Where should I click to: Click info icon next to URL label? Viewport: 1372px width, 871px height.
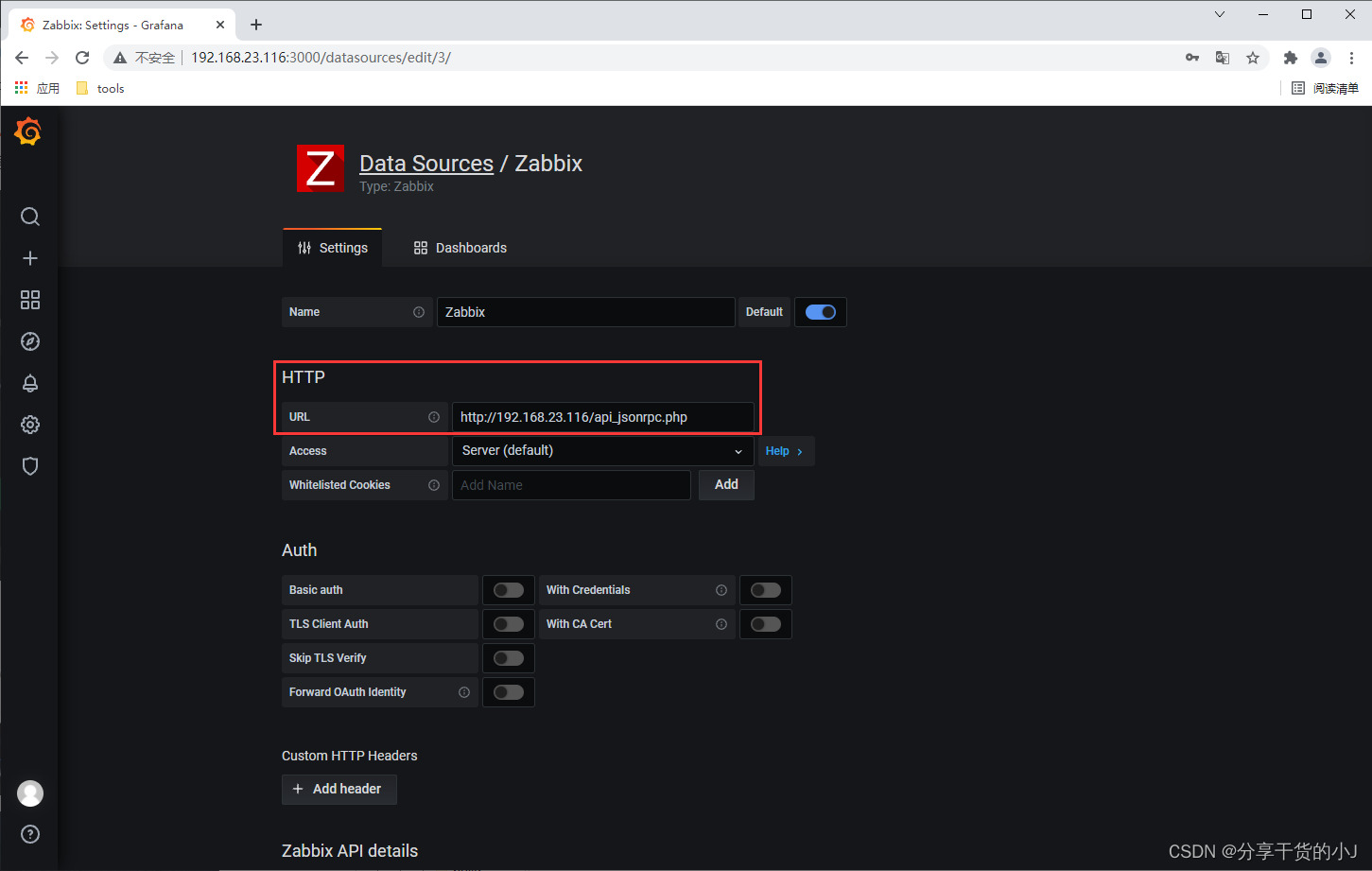(434, 417)
